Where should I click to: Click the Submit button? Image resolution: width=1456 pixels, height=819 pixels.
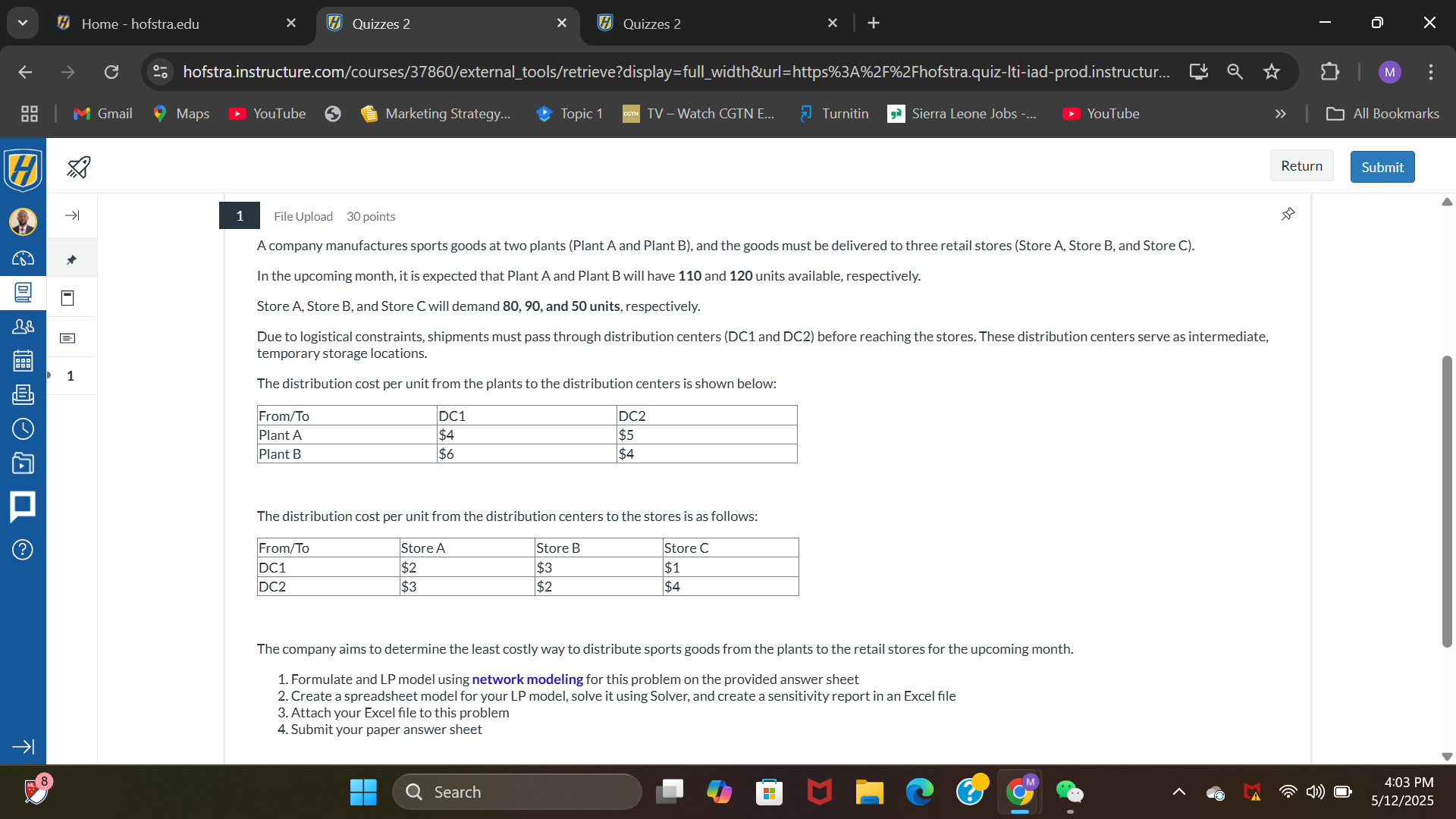[1382, 167]
